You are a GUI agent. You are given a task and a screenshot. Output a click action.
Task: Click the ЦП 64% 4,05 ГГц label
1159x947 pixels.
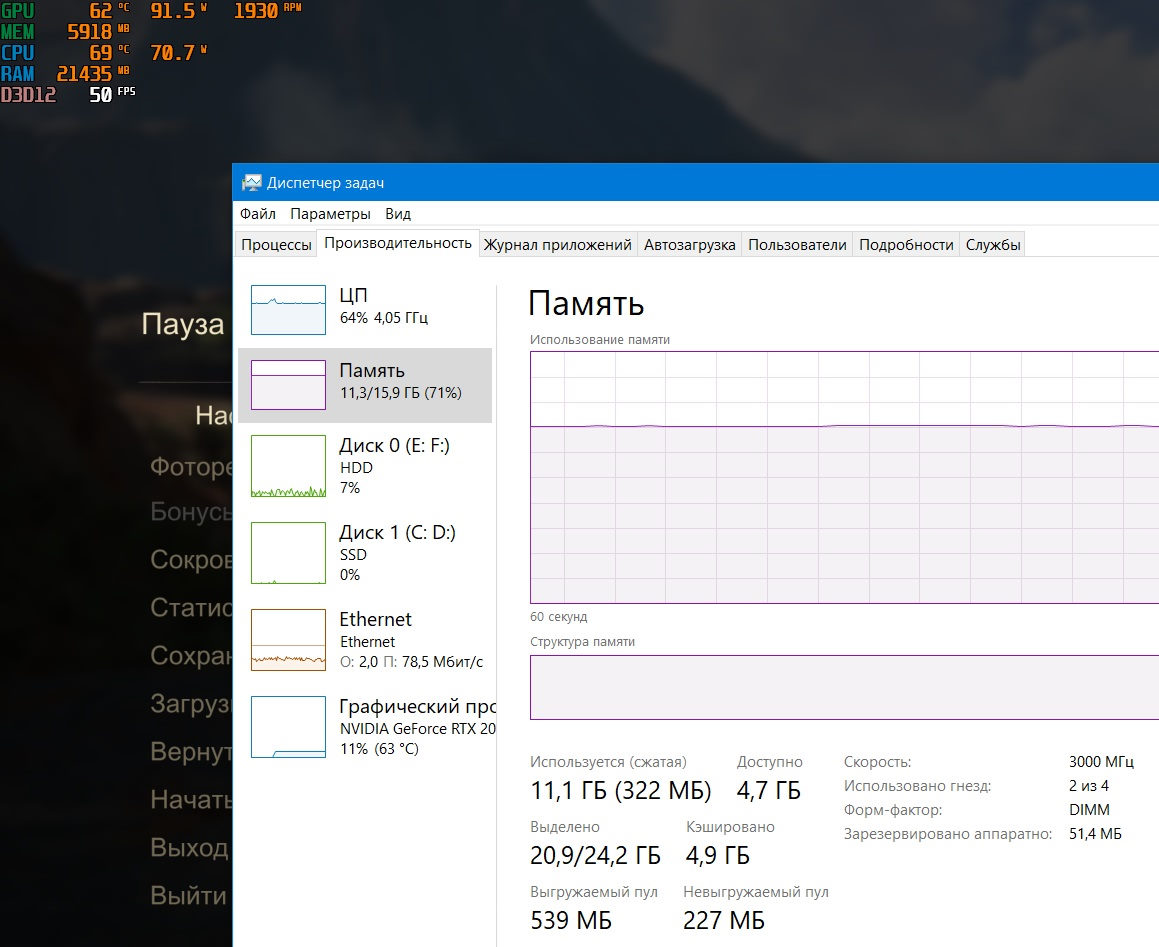pyautogui.click(x=384, y=306)
